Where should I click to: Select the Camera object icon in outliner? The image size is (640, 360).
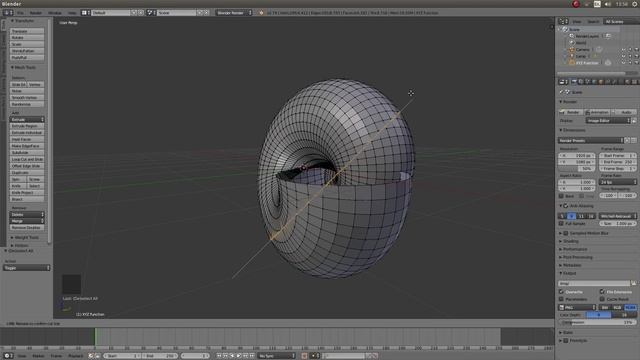tap(572, 49)
